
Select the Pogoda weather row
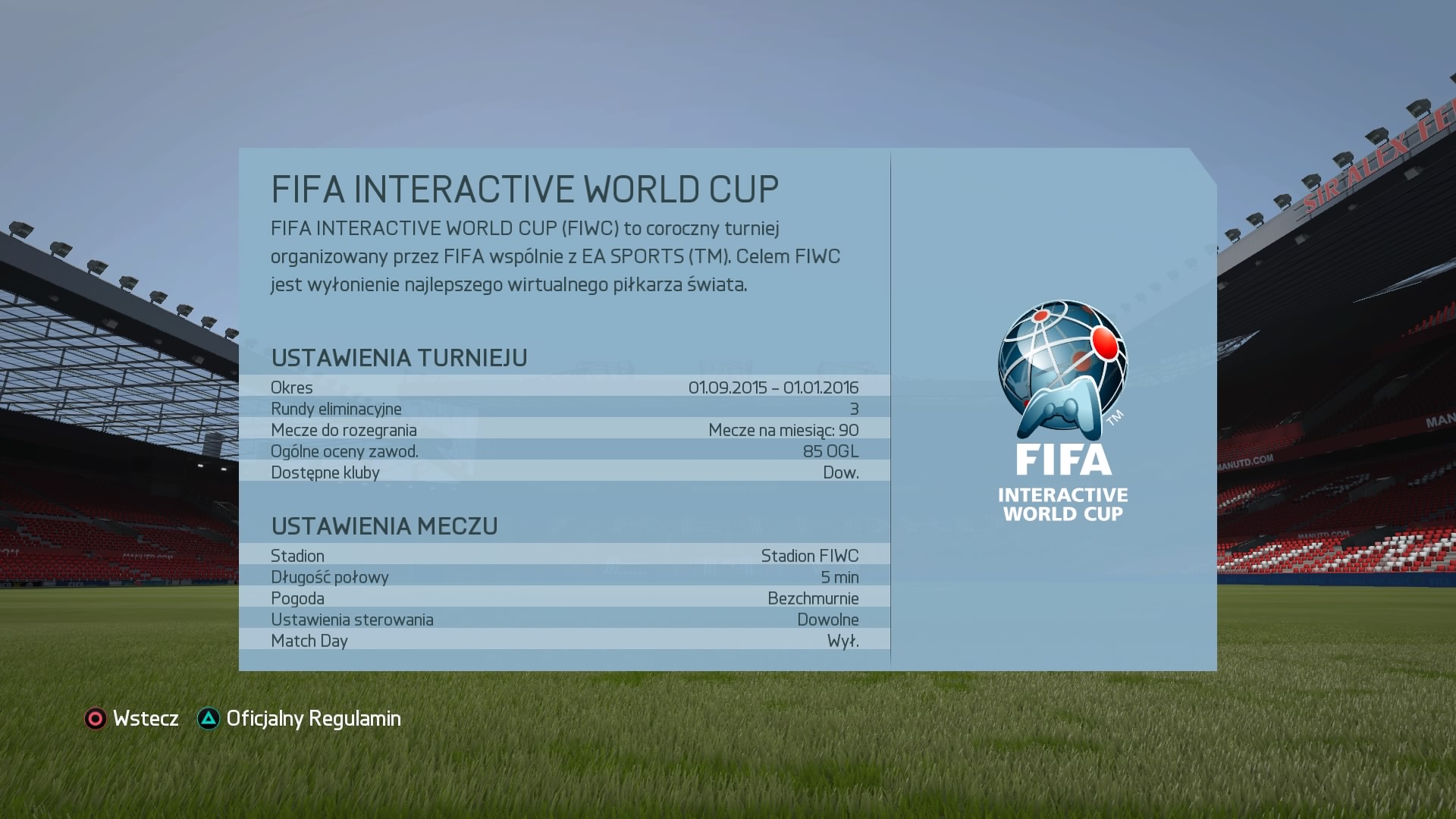coord(564,598)
